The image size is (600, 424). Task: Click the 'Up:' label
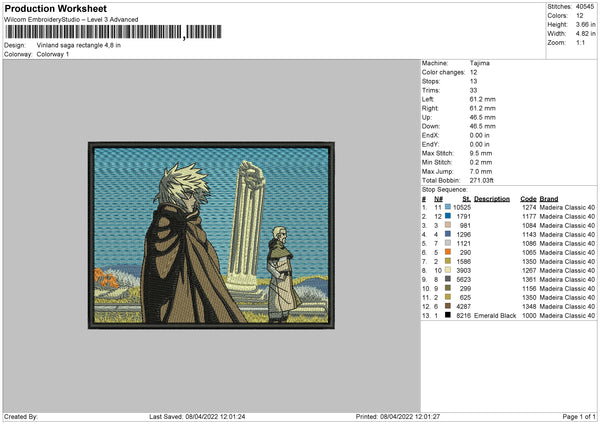(x=427, y=117)
